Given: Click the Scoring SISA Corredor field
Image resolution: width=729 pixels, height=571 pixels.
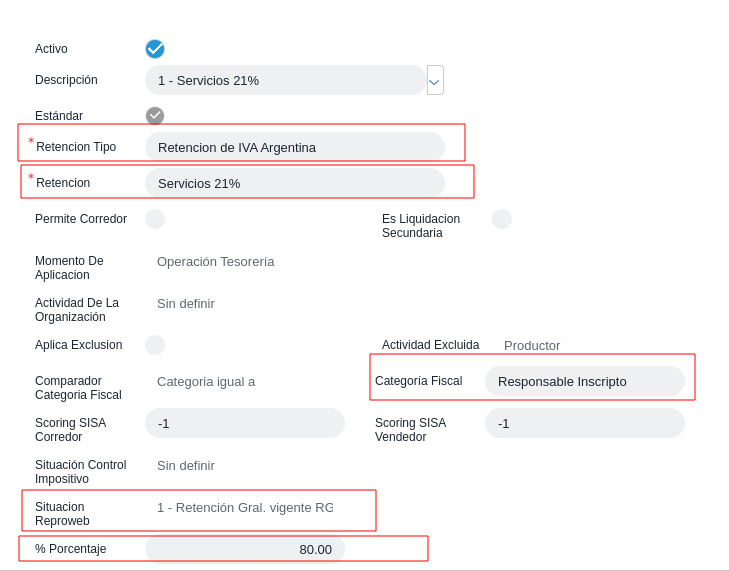Looking at the screenshot, I should 245,423.
